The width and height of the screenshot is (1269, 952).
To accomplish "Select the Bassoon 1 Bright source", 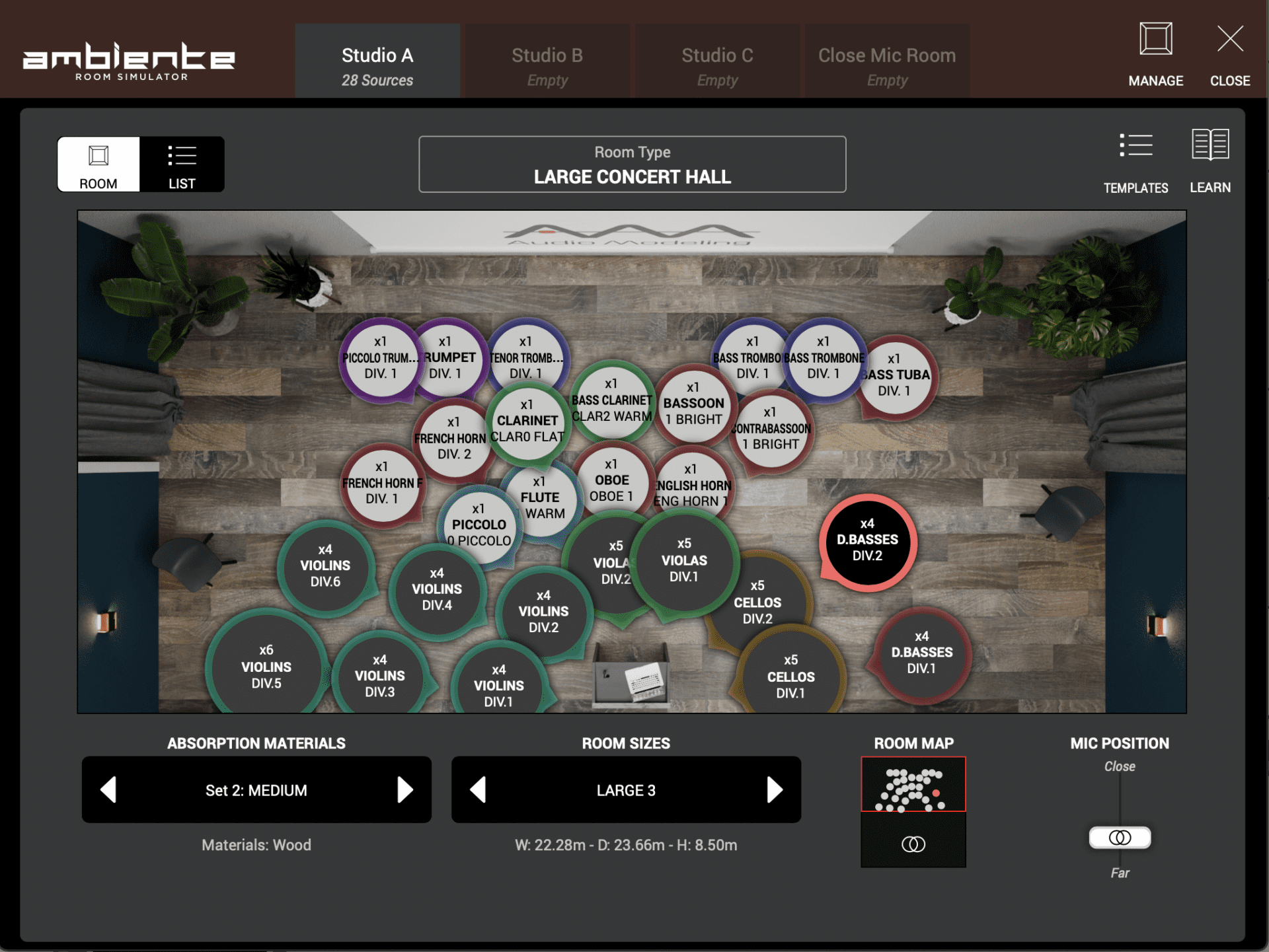I will point(694,404).
